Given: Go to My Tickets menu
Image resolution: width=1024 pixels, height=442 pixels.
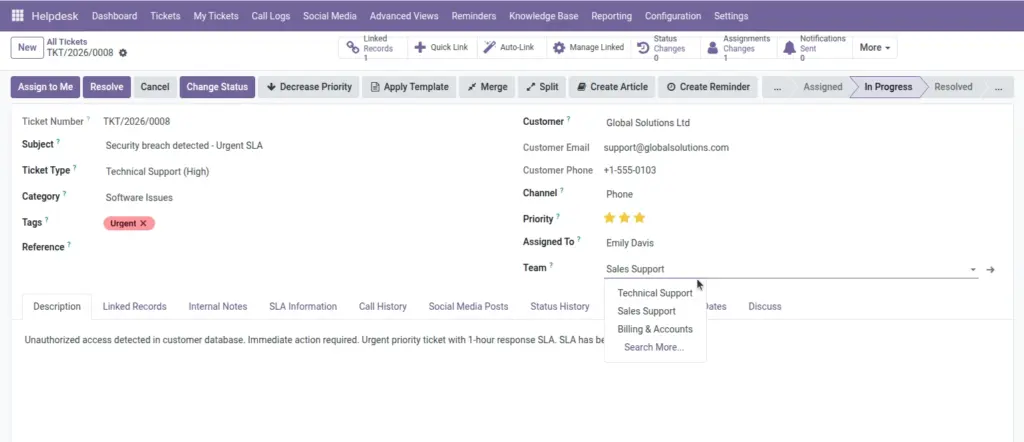Looking at the screenshot, I should (x=216, y=16).
